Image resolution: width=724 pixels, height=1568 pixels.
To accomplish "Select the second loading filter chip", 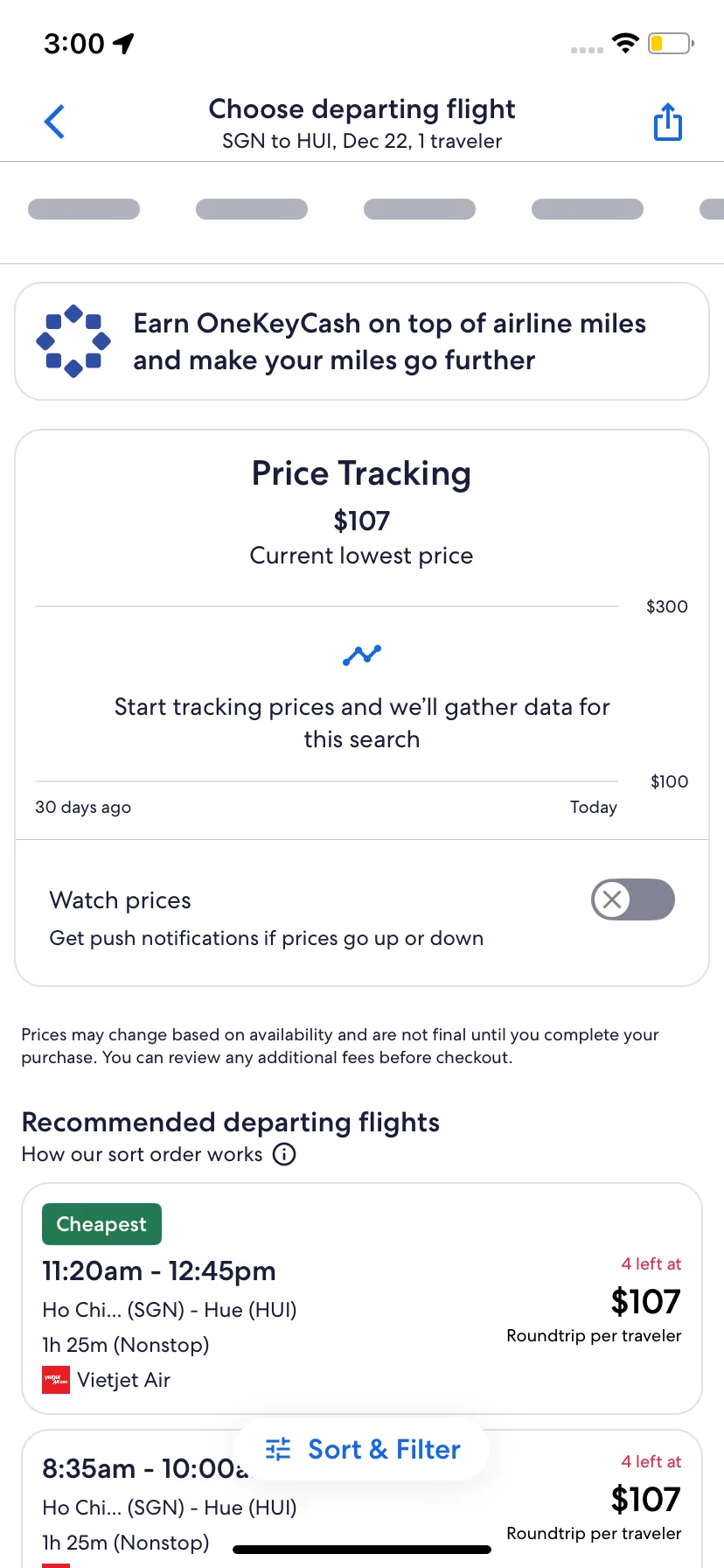I will [252, 209].
